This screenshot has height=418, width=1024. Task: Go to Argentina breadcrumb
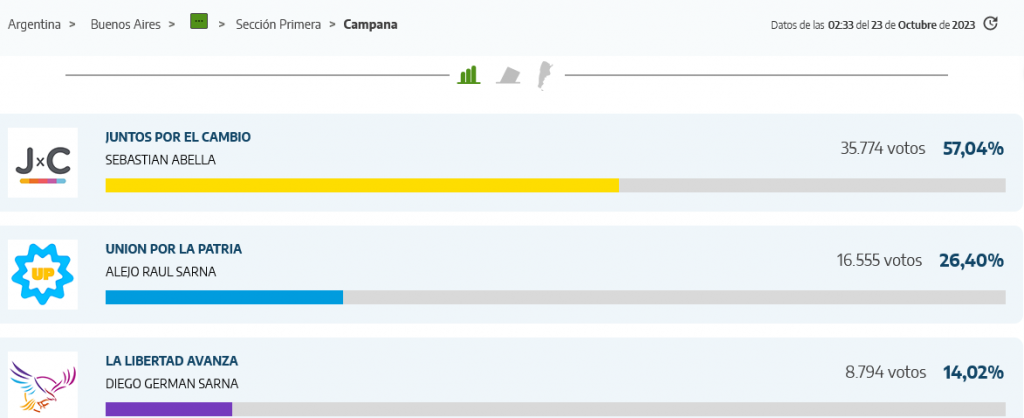click(x=34, y=25)
